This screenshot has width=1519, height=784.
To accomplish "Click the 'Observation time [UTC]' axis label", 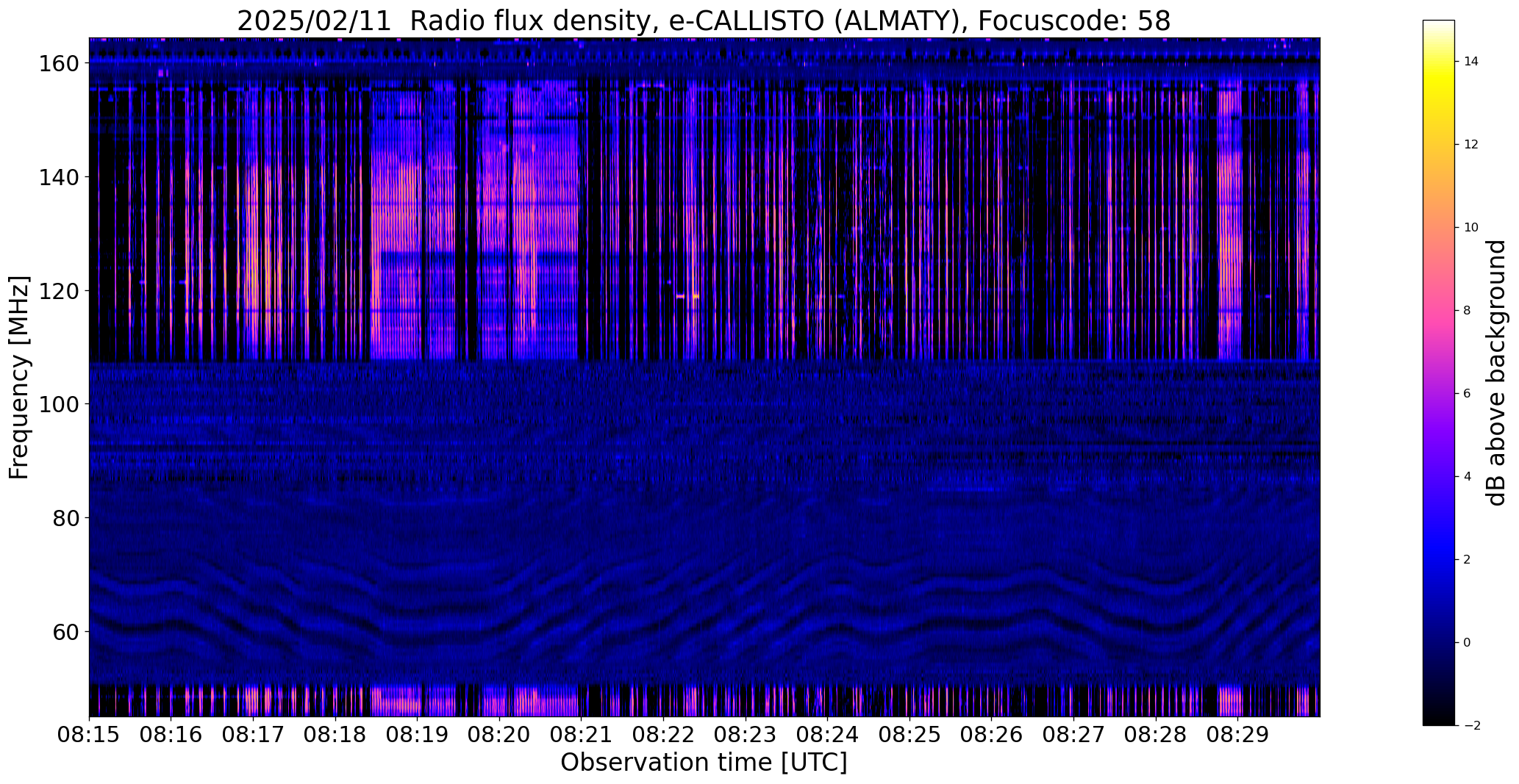I will pos(704,763).
